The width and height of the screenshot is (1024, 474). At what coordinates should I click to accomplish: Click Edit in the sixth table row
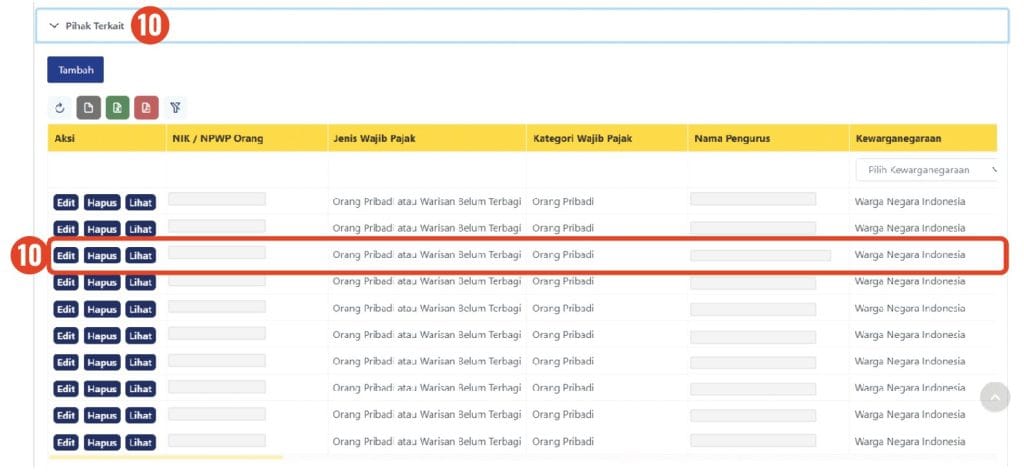[x=66, y=336]
